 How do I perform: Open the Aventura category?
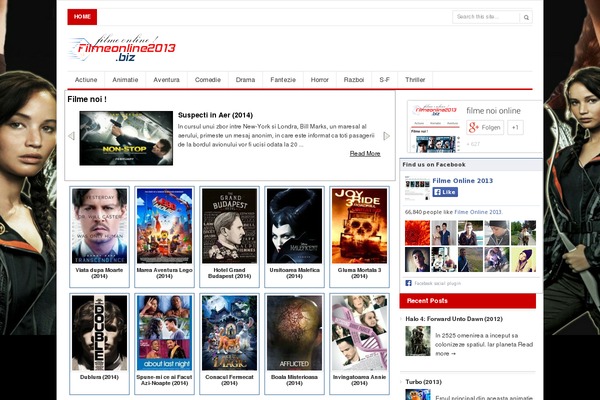pyautogui.click(x=166, y=80)
